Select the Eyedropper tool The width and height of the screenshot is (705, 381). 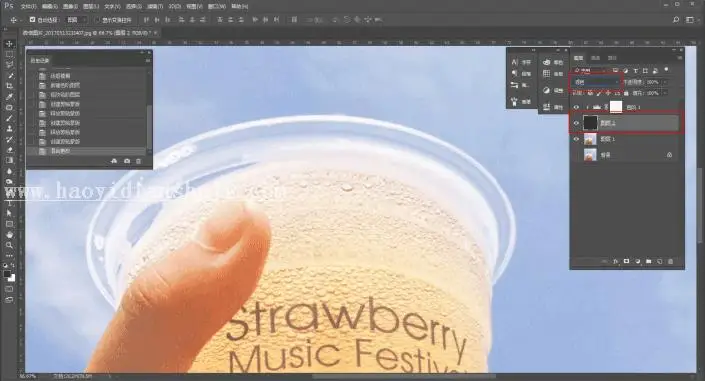9,97
